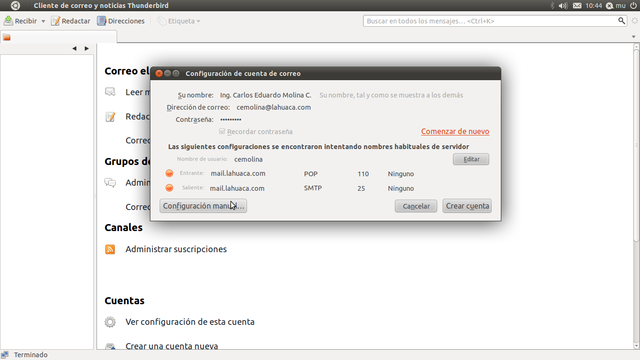
Task: Open the messaging envelope indicator
Action: [x=577, y=5]
